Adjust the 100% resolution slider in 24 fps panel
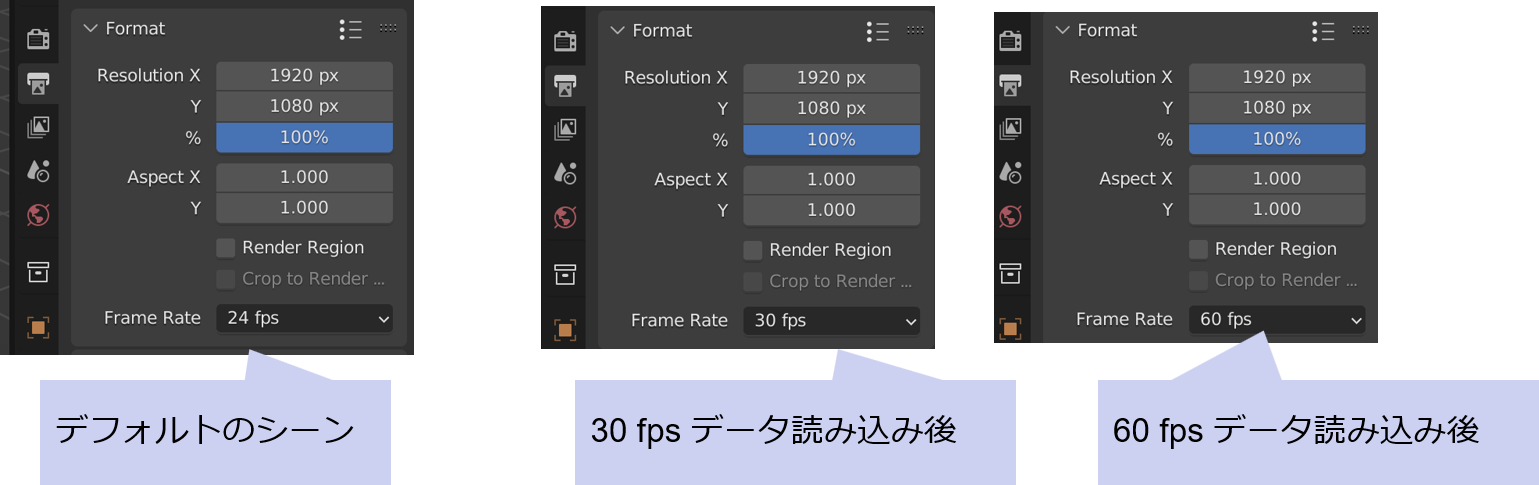The width and height of the screenshot is (1539, 485). tap(304, 138)
